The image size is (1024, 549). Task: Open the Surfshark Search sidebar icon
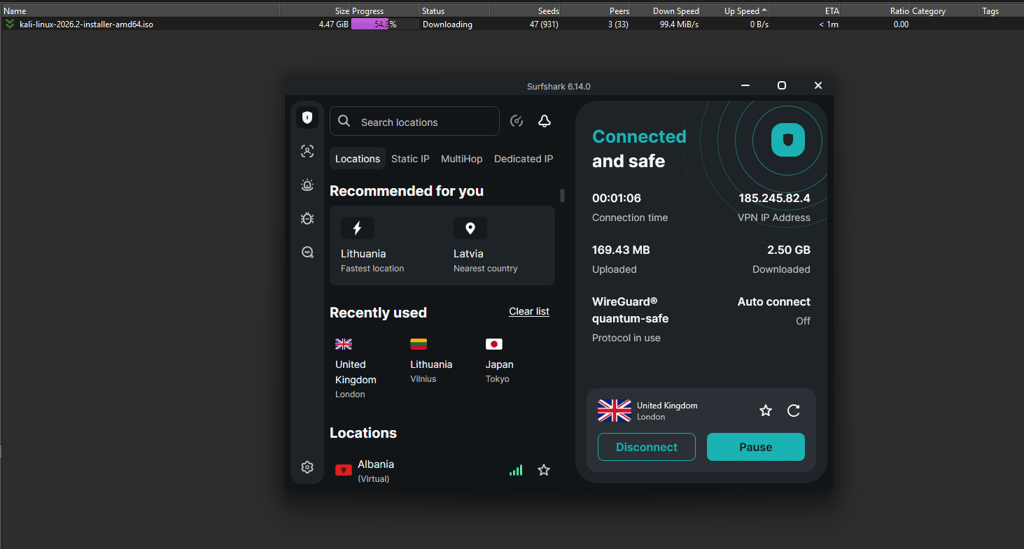click(x=307, y=252)
